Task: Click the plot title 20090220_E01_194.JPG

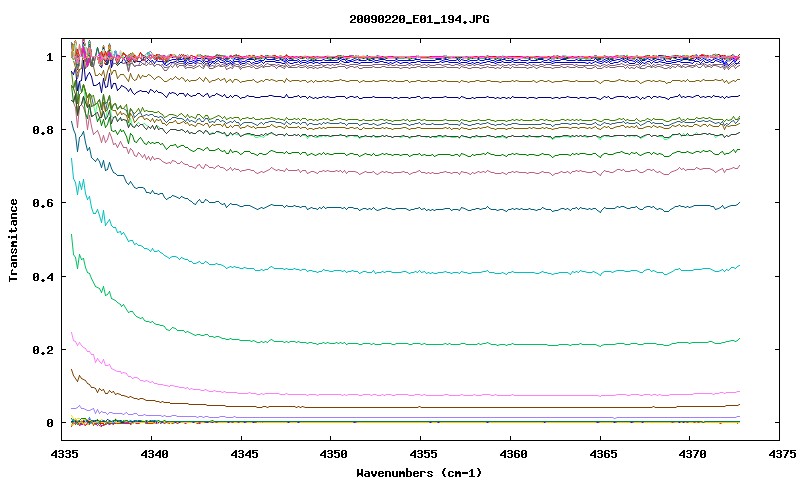Action: pos(419,19)
